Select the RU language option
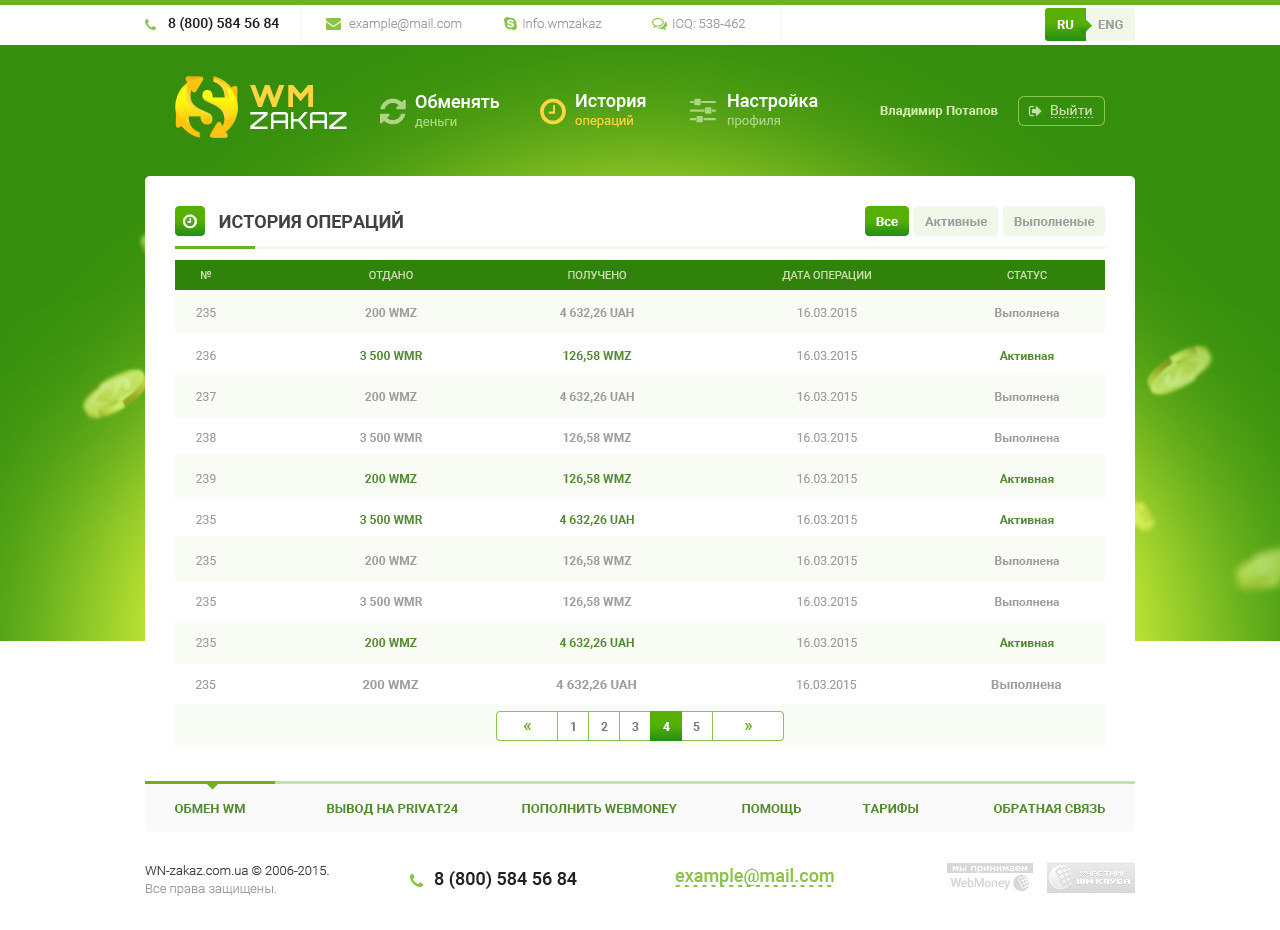 1065,25
